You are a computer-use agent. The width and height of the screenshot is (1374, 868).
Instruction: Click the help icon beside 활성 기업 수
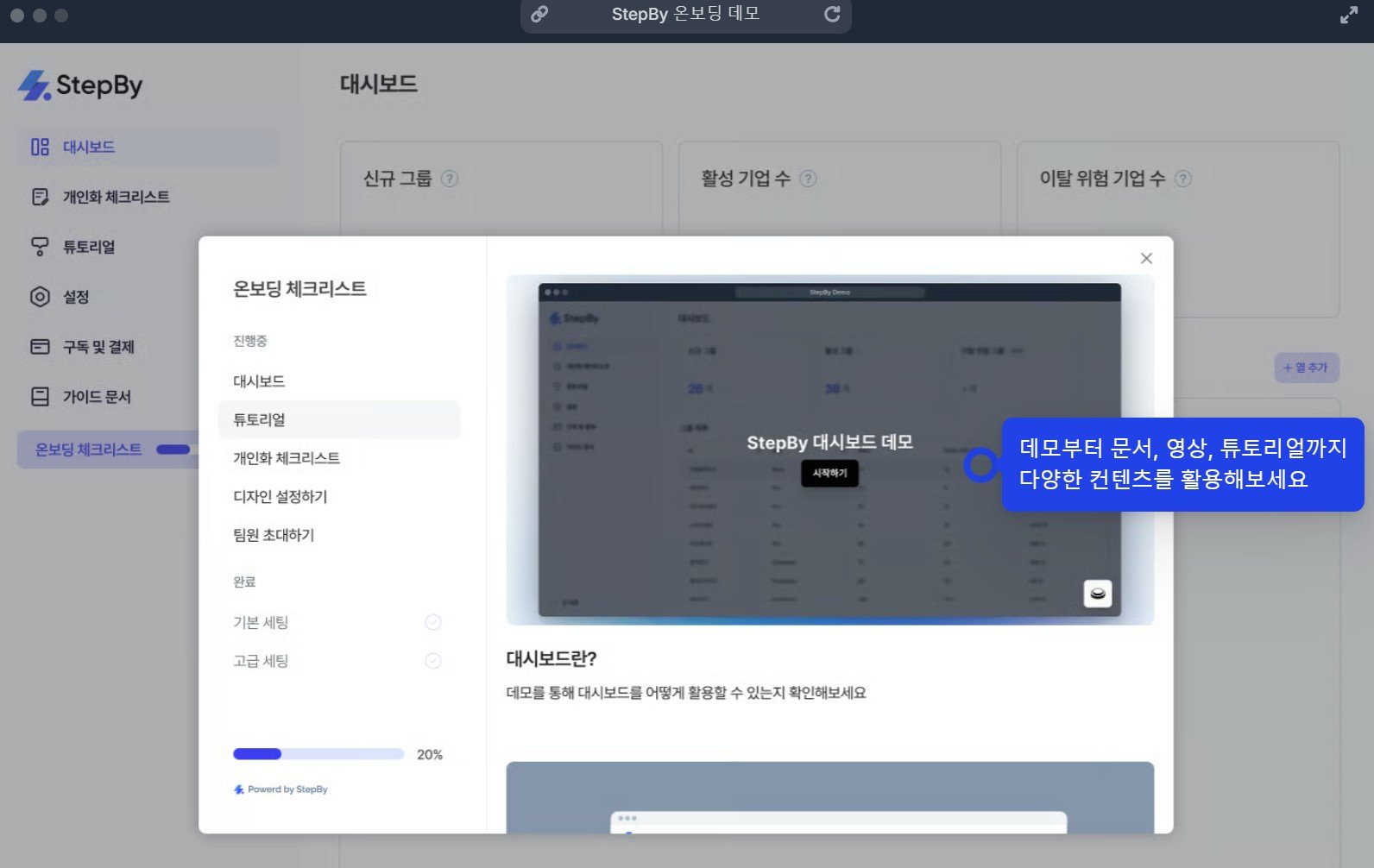(x=808, y=179)
